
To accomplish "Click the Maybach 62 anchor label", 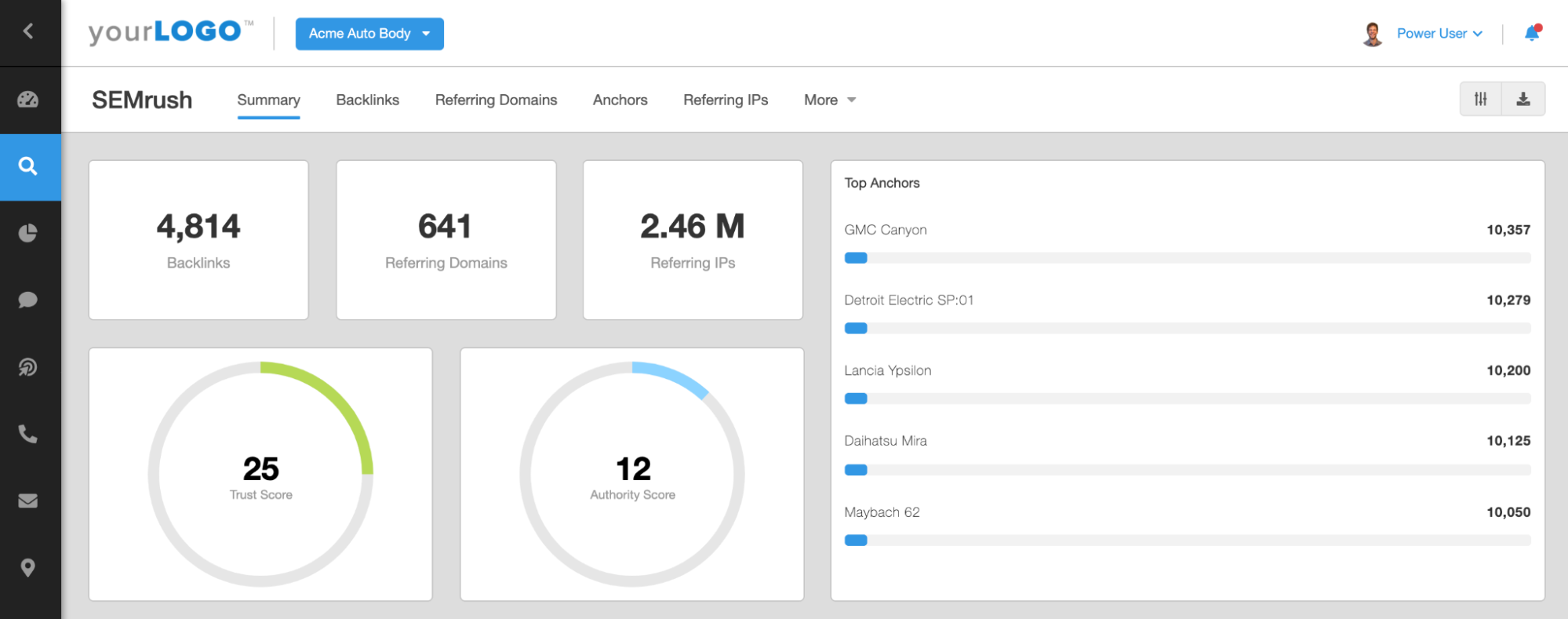I will pos(882,512).
